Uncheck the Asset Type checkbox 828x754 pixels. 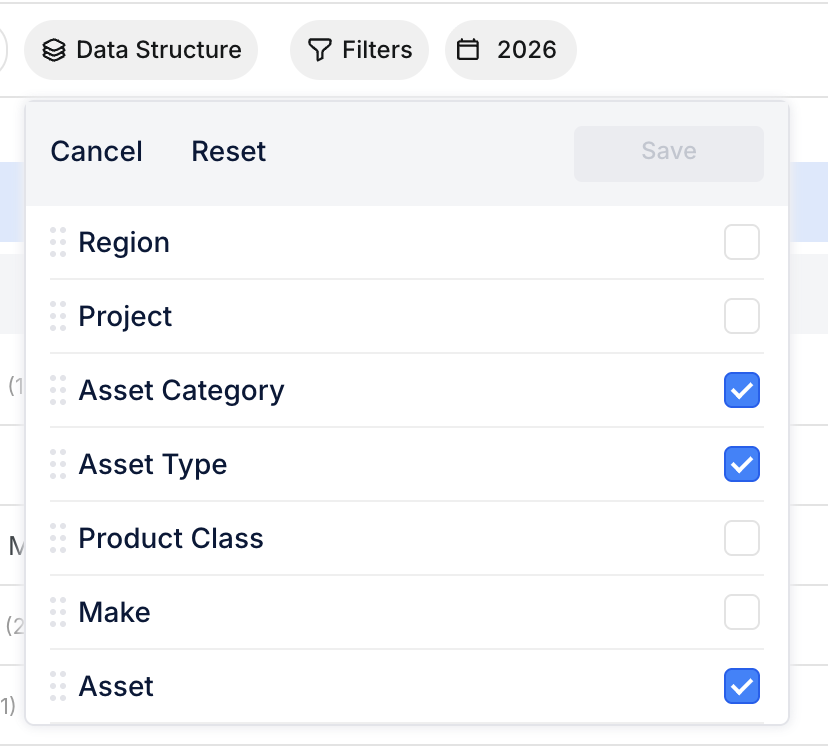pyautogui.click(x=741, y=464)
